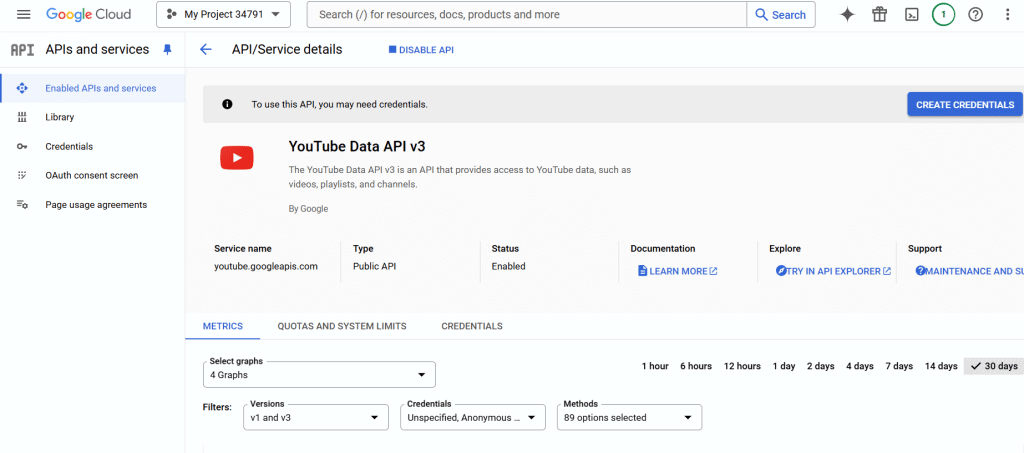Expand the Versions filter dropdown

pos(316,417)
